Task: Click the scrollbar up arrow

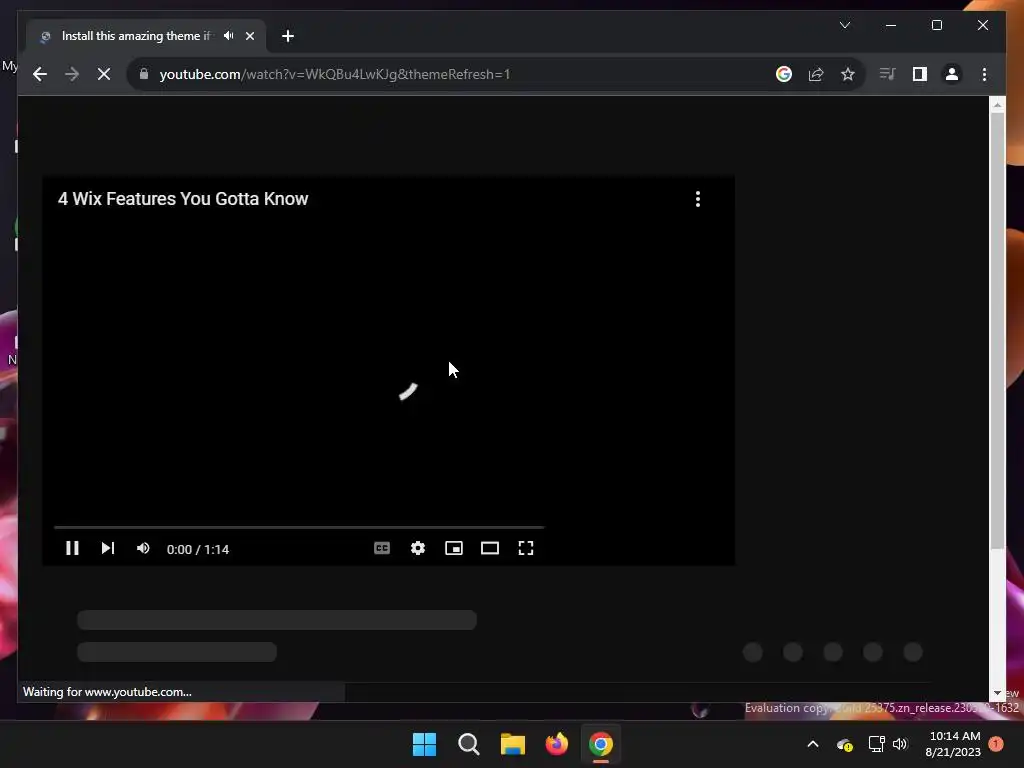Action: coord(997,104)
